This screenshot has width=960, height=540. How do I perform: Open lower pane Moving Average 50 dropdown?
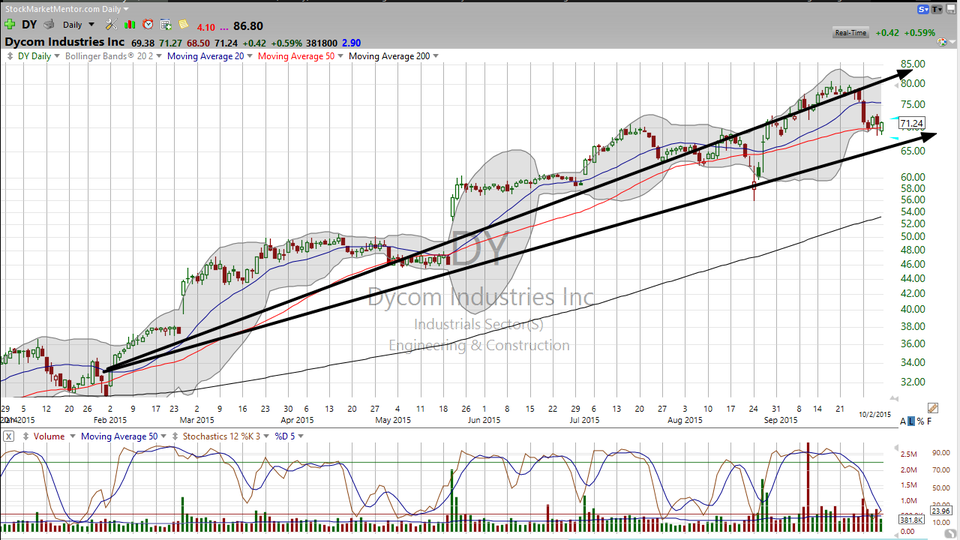pos(163,437)
